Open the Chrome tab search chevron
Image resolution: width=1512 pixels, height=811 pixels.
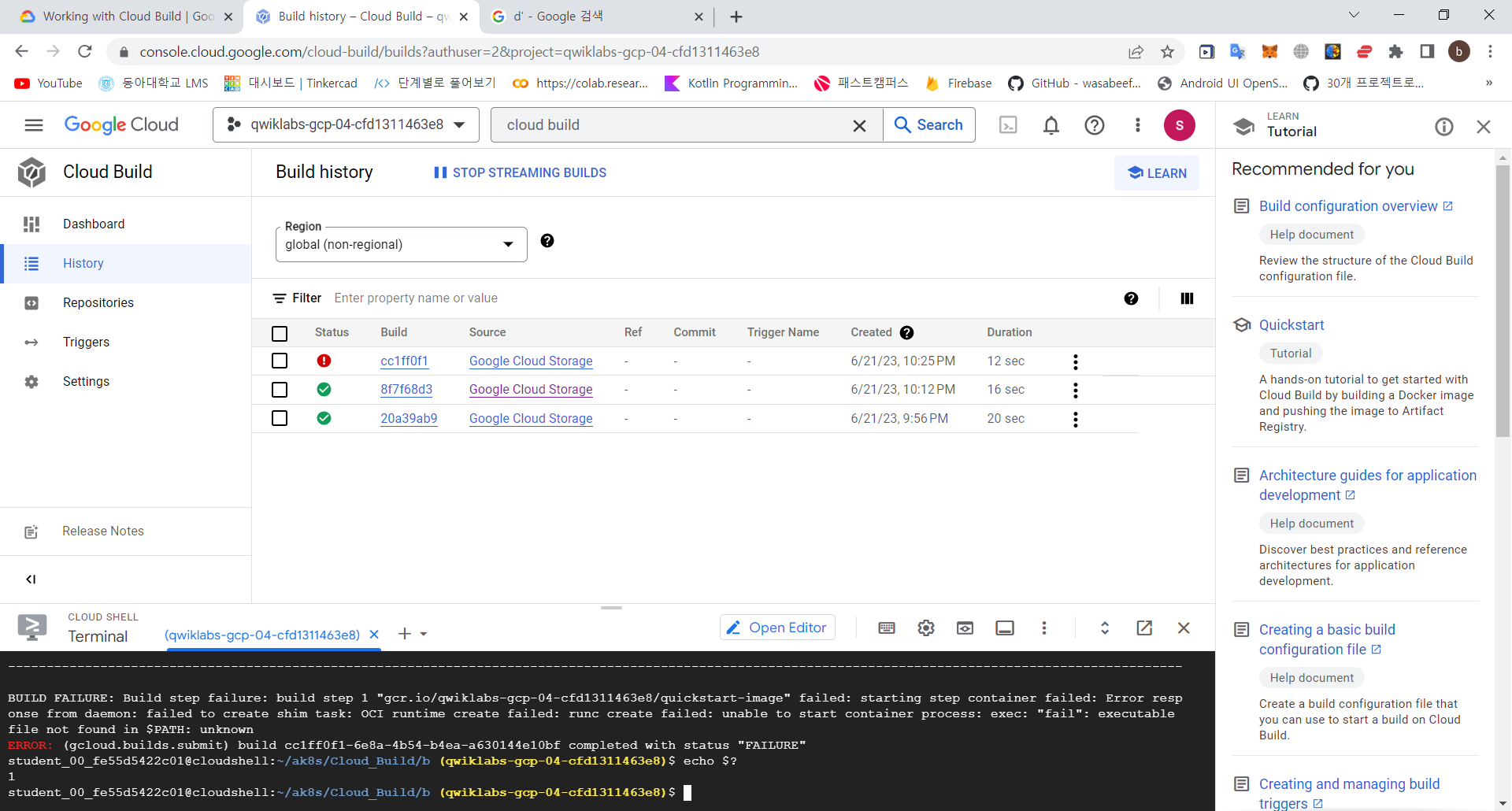1354,15
